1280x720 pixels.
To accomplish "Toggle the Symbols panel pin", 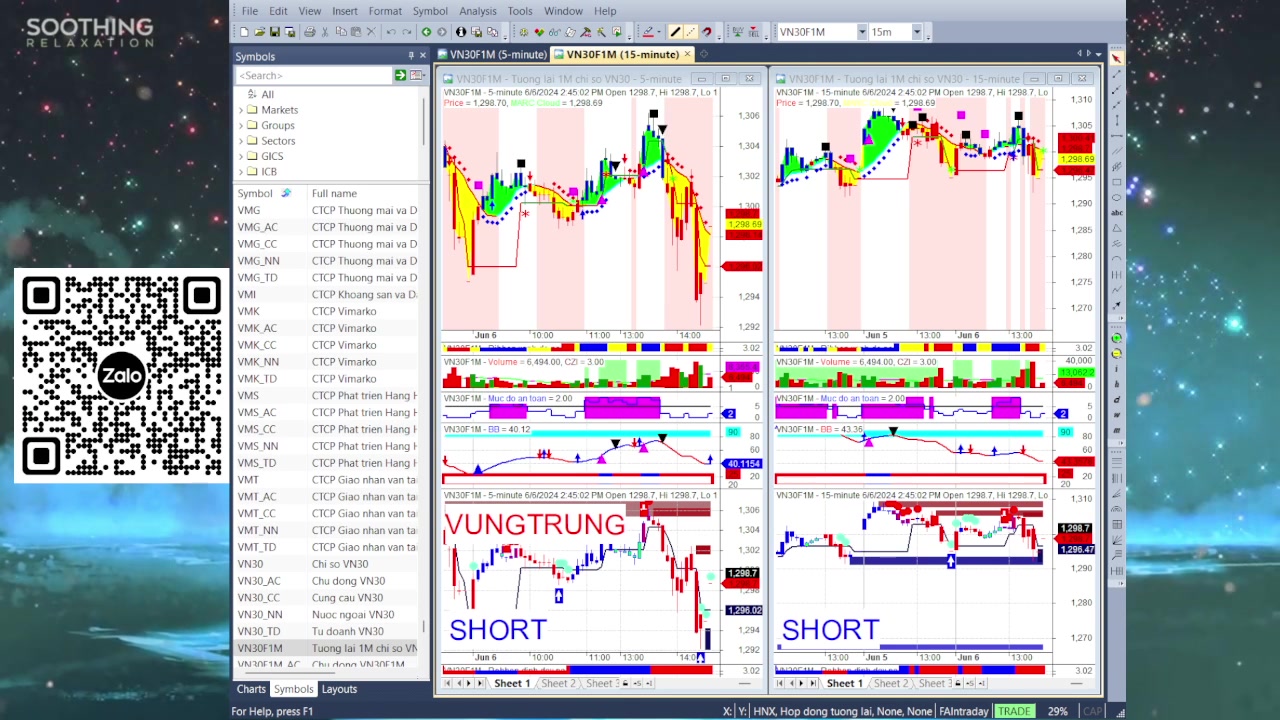I will coord(410,56).
